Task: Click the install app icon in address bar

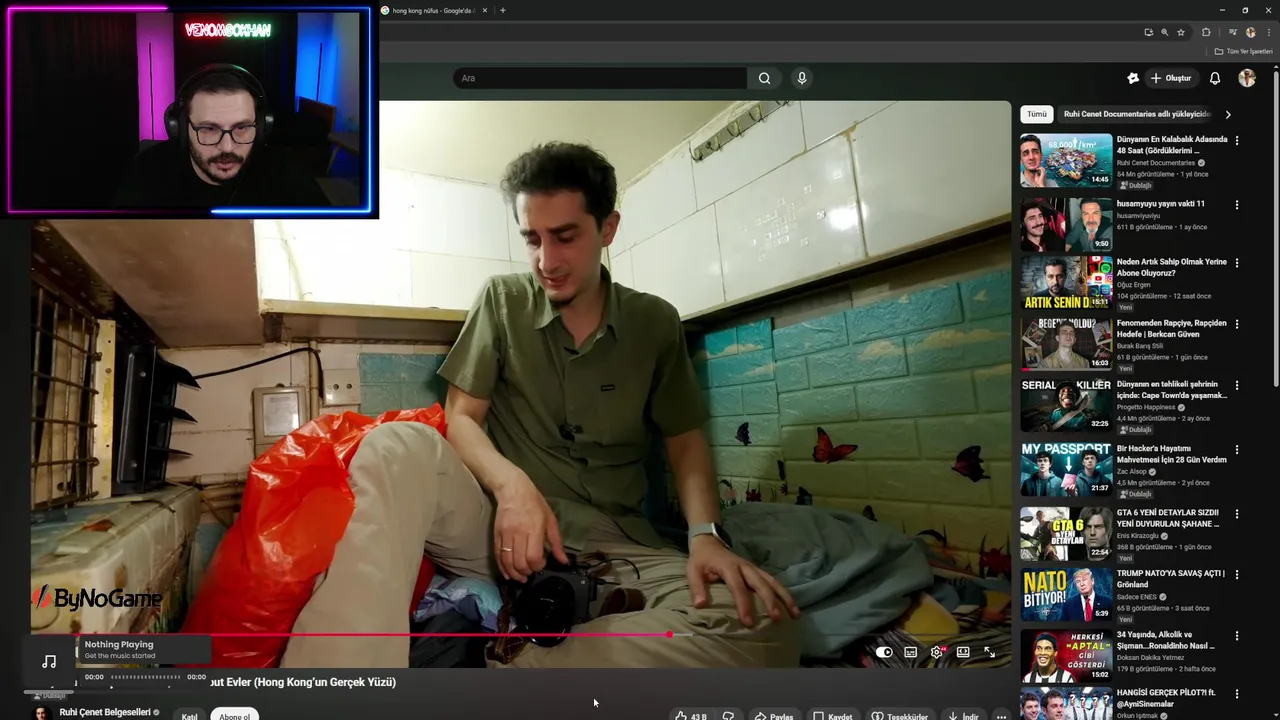Action: 1148,32
